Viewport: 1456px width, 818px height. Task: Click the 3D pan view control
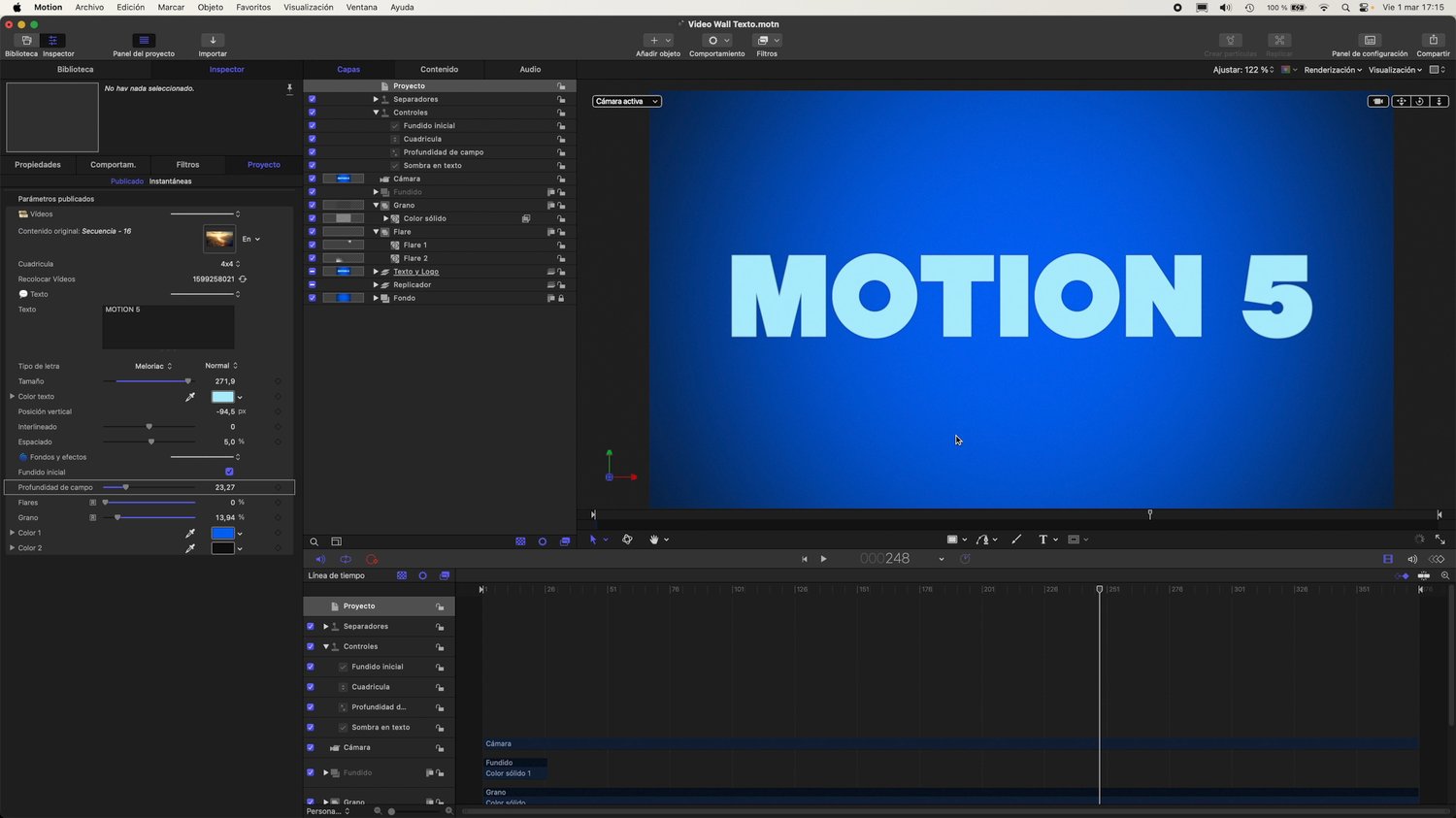[1401, 102]
